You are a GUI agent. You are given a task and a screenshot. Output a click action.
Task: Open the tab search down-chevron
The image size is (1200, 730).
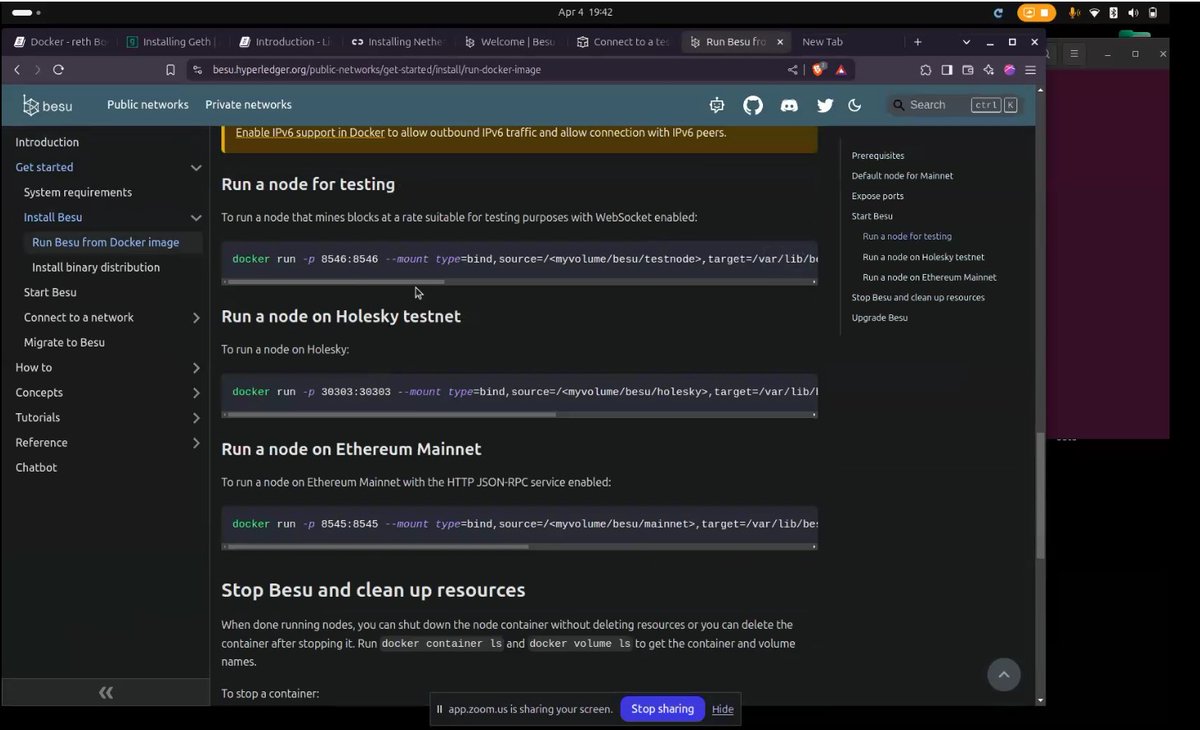click(966, 42)
